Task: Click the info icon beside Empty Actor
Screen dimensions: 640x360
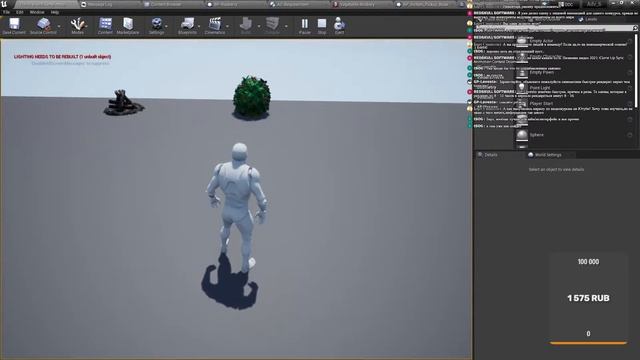Action: pos(630,41)
